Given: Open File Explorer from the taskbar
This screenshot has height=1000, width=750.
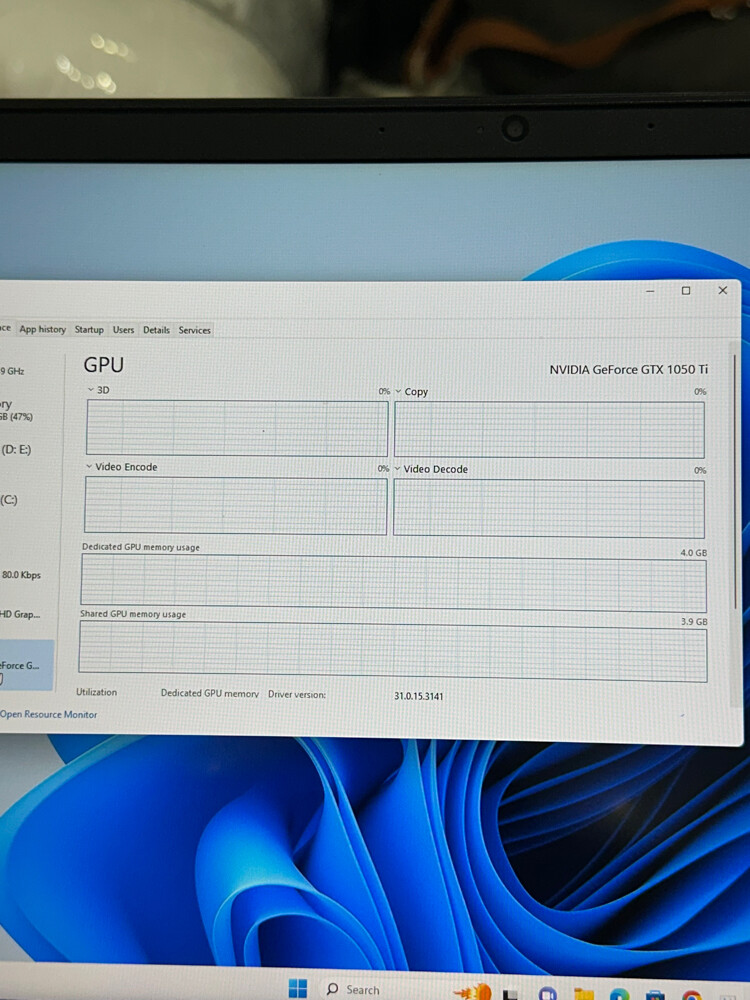Looking at the screenshot, I should point(584,994).
